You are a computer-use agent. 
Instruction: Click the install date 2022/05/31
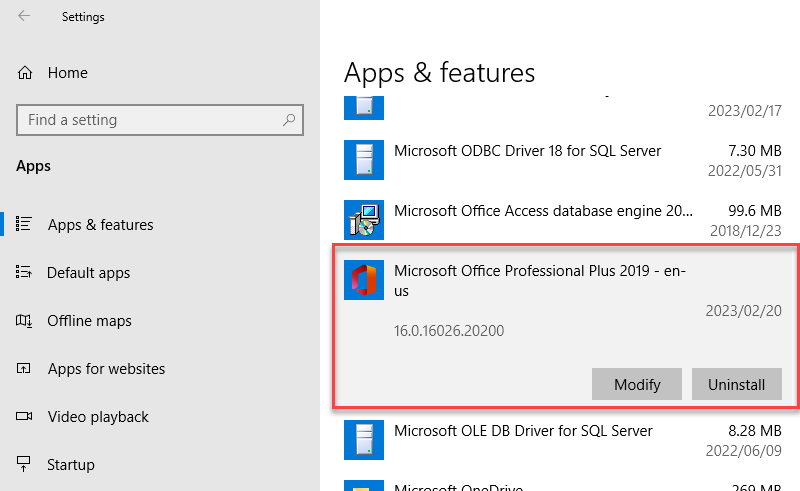[744, 170]
